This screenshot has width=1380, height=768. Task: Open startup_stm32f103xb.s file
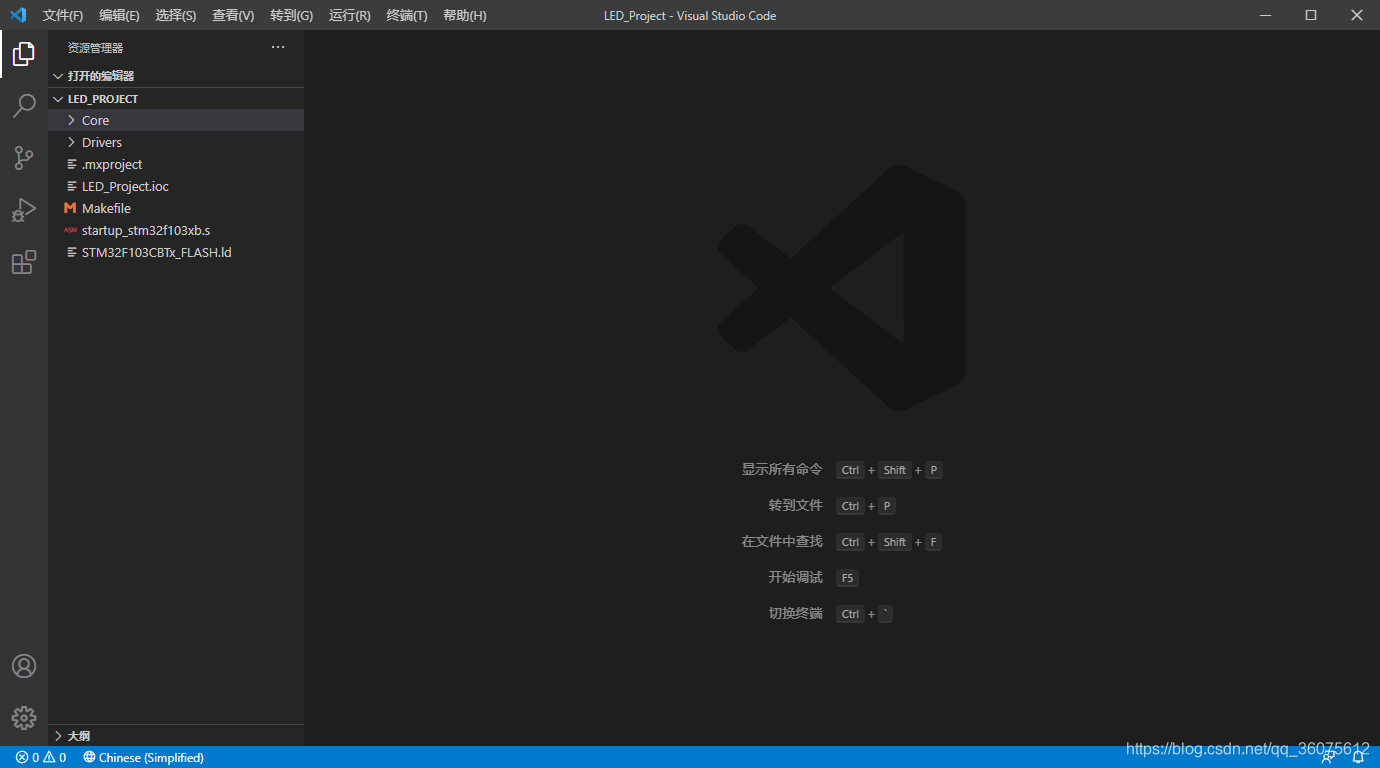(176, 230)
